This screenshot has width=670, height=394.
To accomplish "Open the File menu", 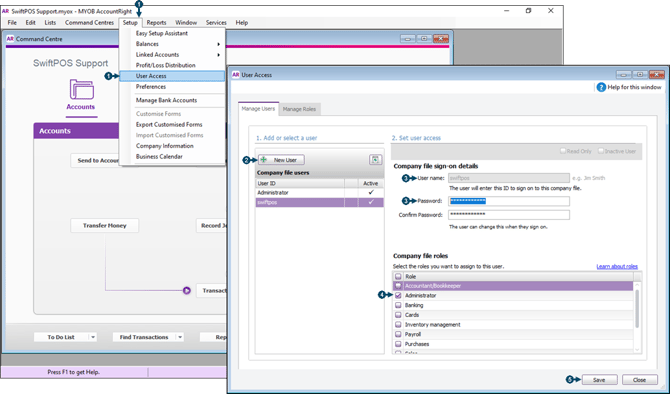I will point(12,23).
